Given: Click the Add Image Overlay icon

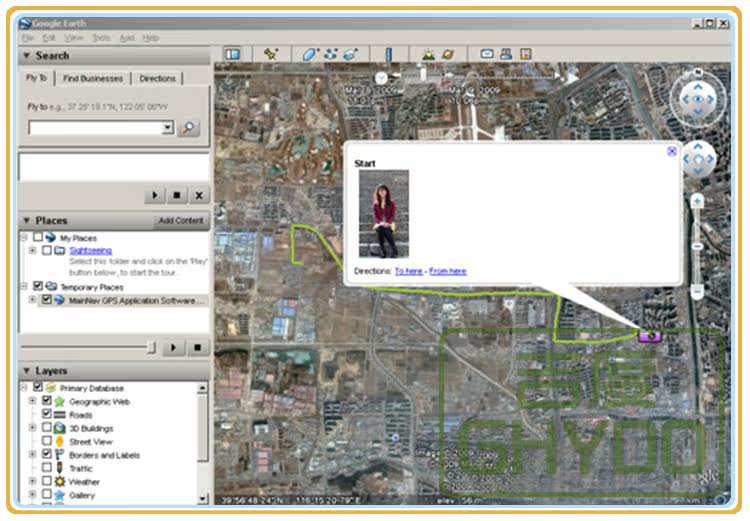Looking at the screenshot, I should (351, 55).
